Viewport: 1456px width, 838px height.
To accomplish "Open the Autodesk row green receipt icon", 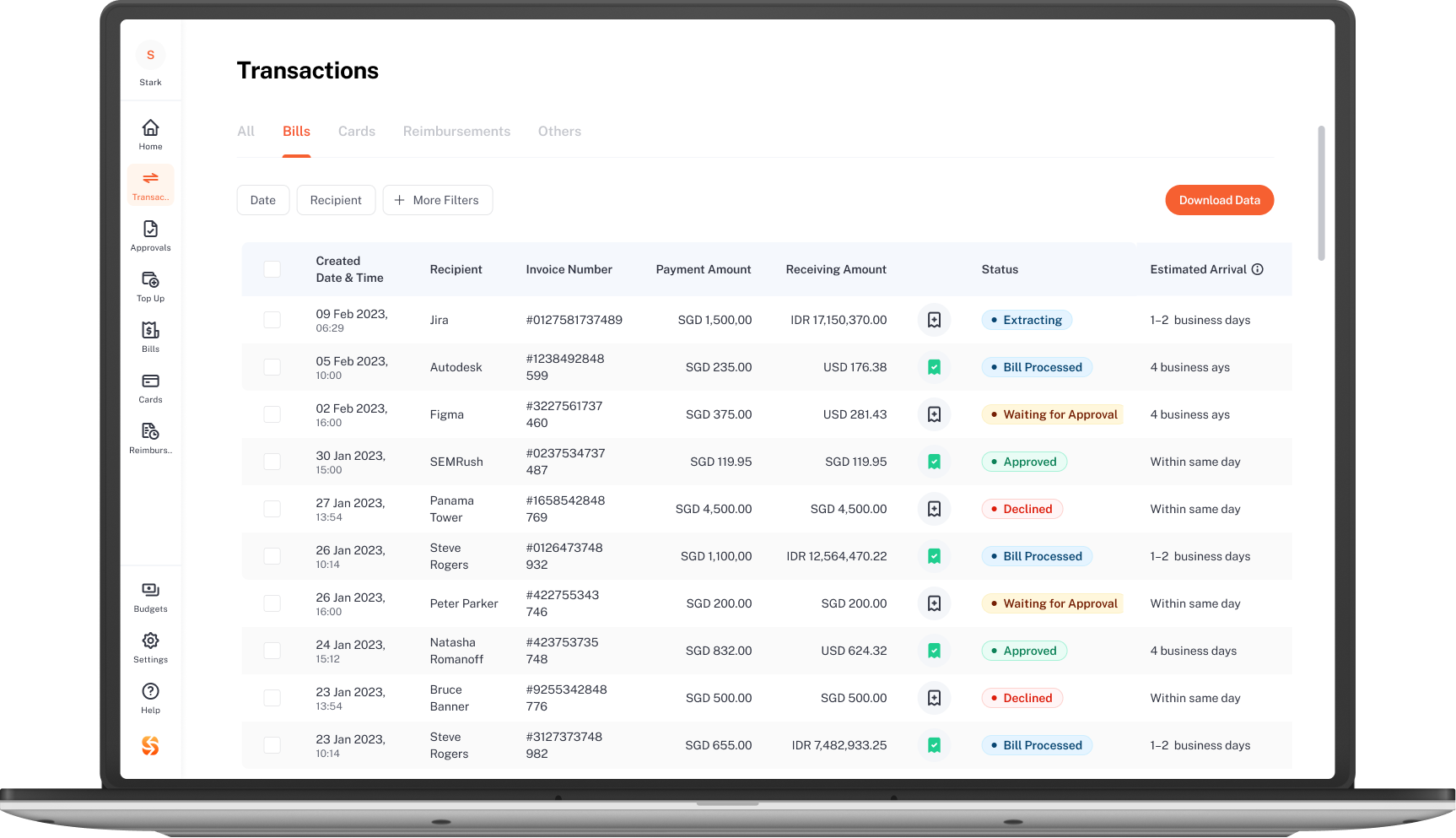I will [x=934, y=367].
